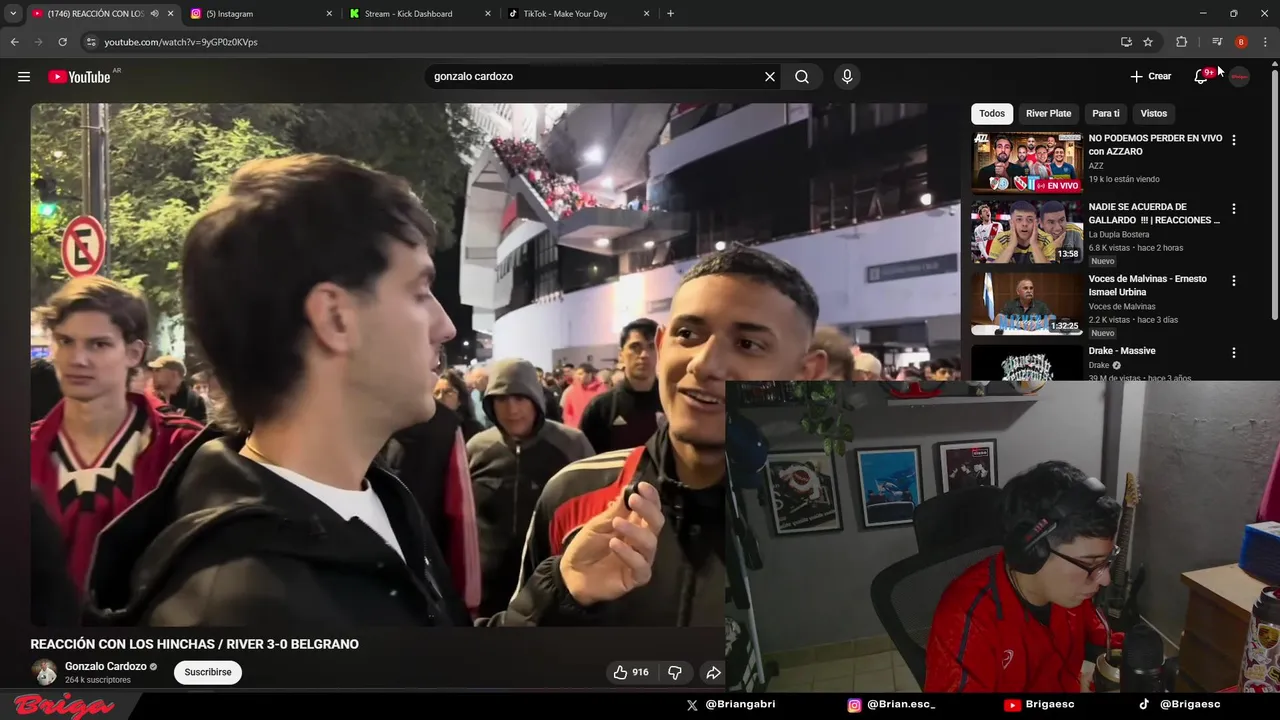Open YouTube notifications bell
This screenshot has height=720, width=1280.
click(1202, 77)
